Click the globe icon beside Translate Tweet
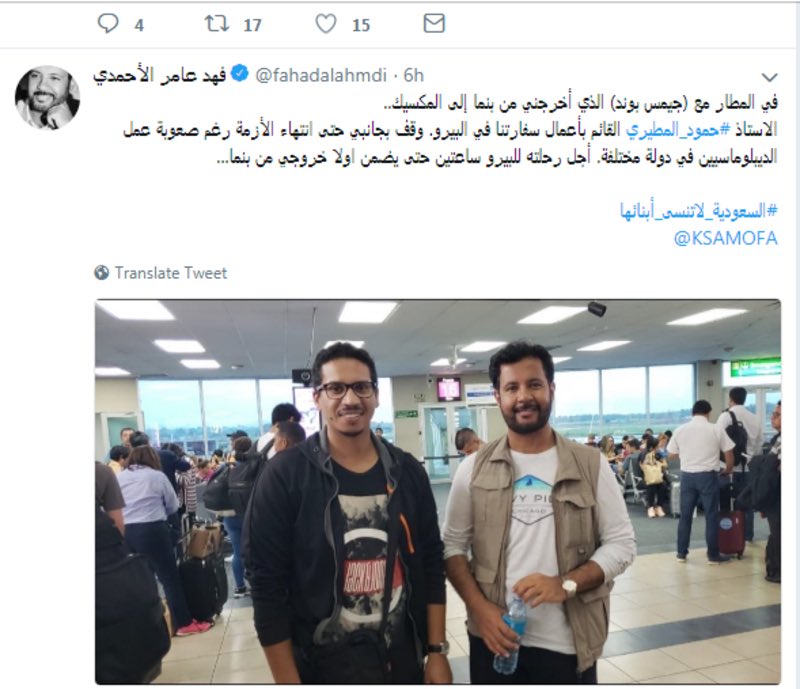This screenshot has height=689, width=800. (102, 273)
